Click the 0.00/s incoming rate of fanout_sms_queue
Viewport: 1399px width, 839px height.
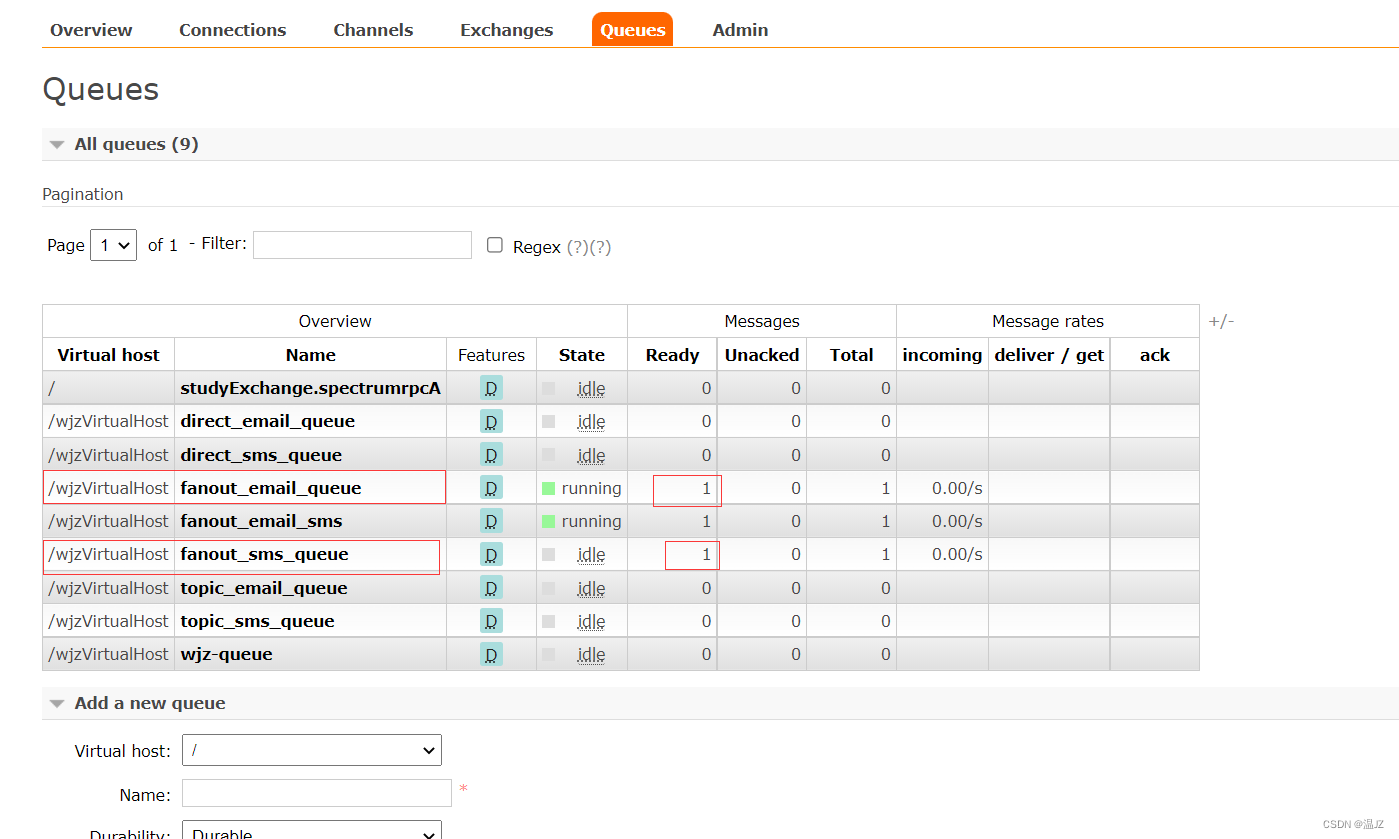click(957, 554)
